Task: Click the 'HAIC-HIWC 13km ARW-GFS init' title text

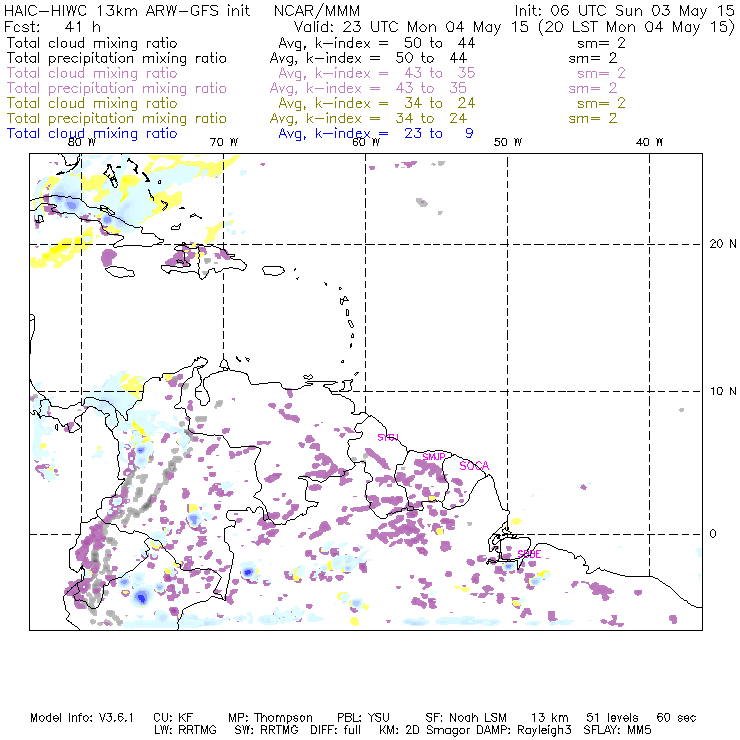Action: point(127,11)
